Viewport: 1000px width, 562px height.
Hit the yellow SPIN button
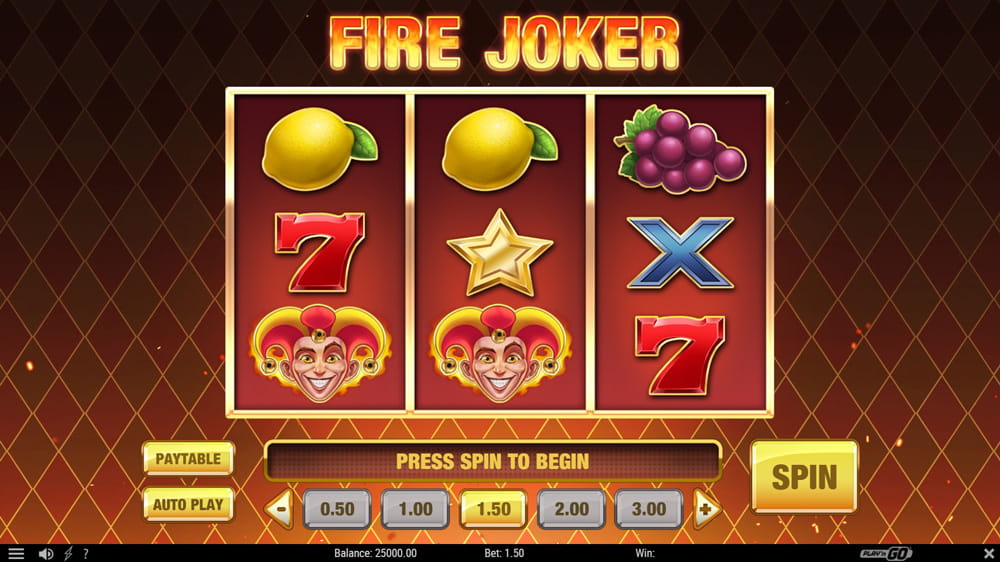(x=804, y=477)
